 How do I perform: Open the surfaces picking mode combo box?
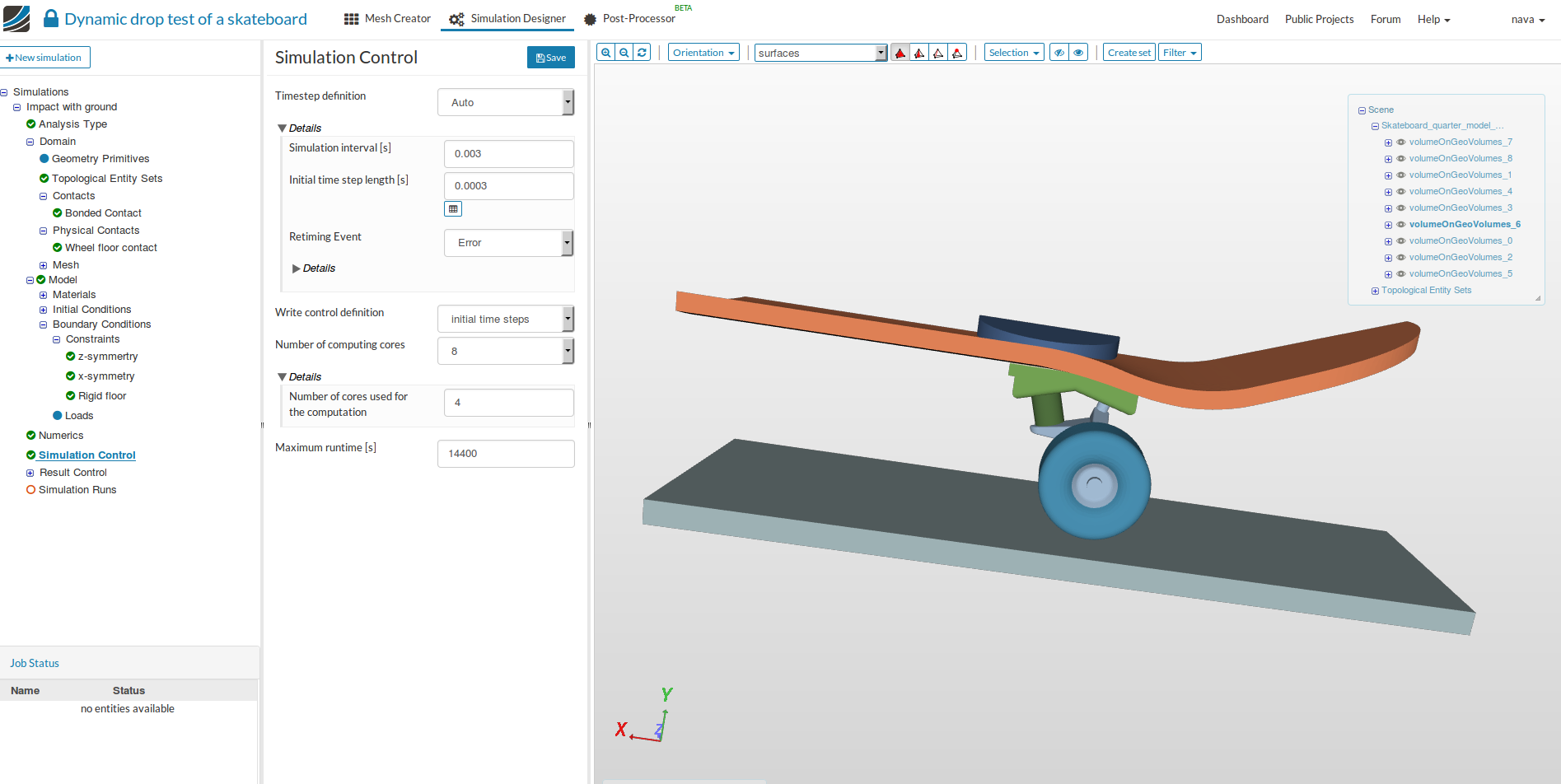pyautogui.click(x=820, y=53)
